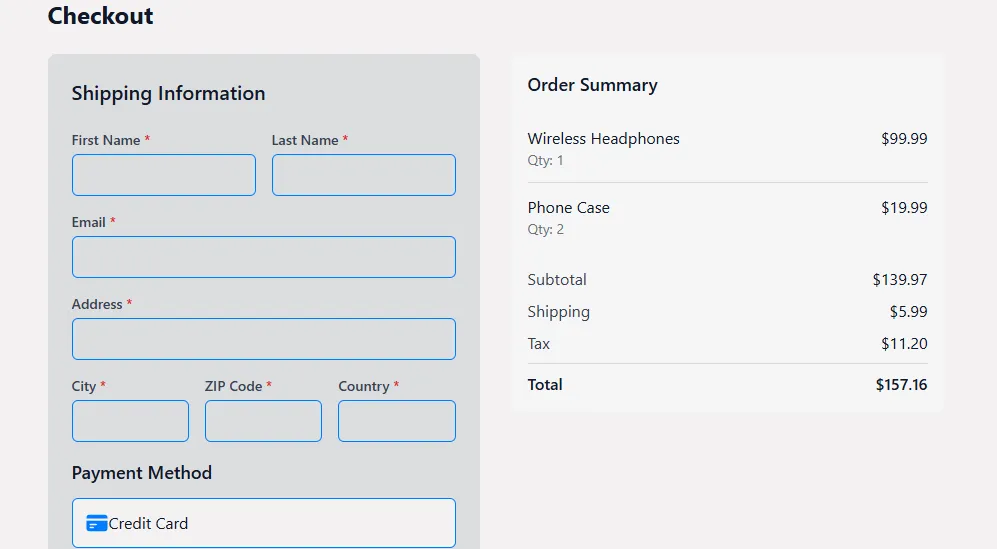Select the Wireless Headphones item name
The height and width of the screenshot is (549, 997).
coord(603,139)
